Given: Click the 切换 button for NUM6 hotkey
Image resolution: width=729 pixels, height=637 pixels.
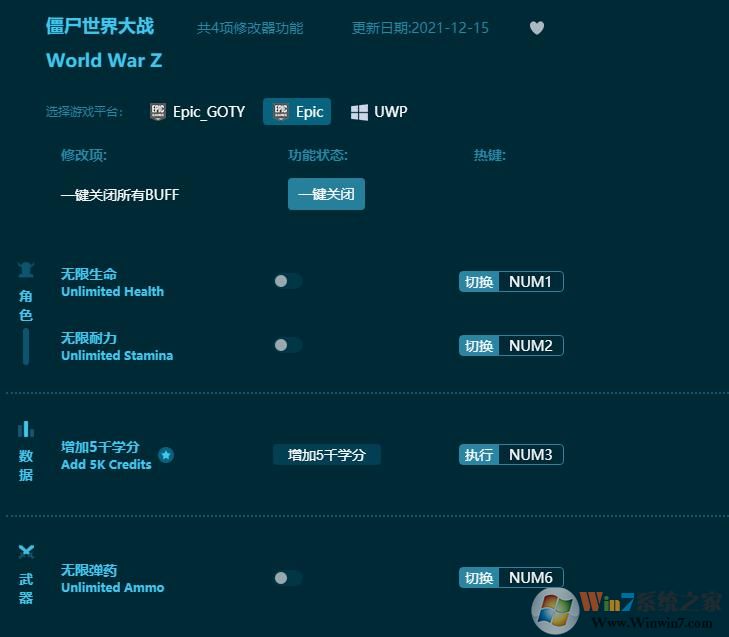Looking at the screenshot, I should [x=479, y=578].
